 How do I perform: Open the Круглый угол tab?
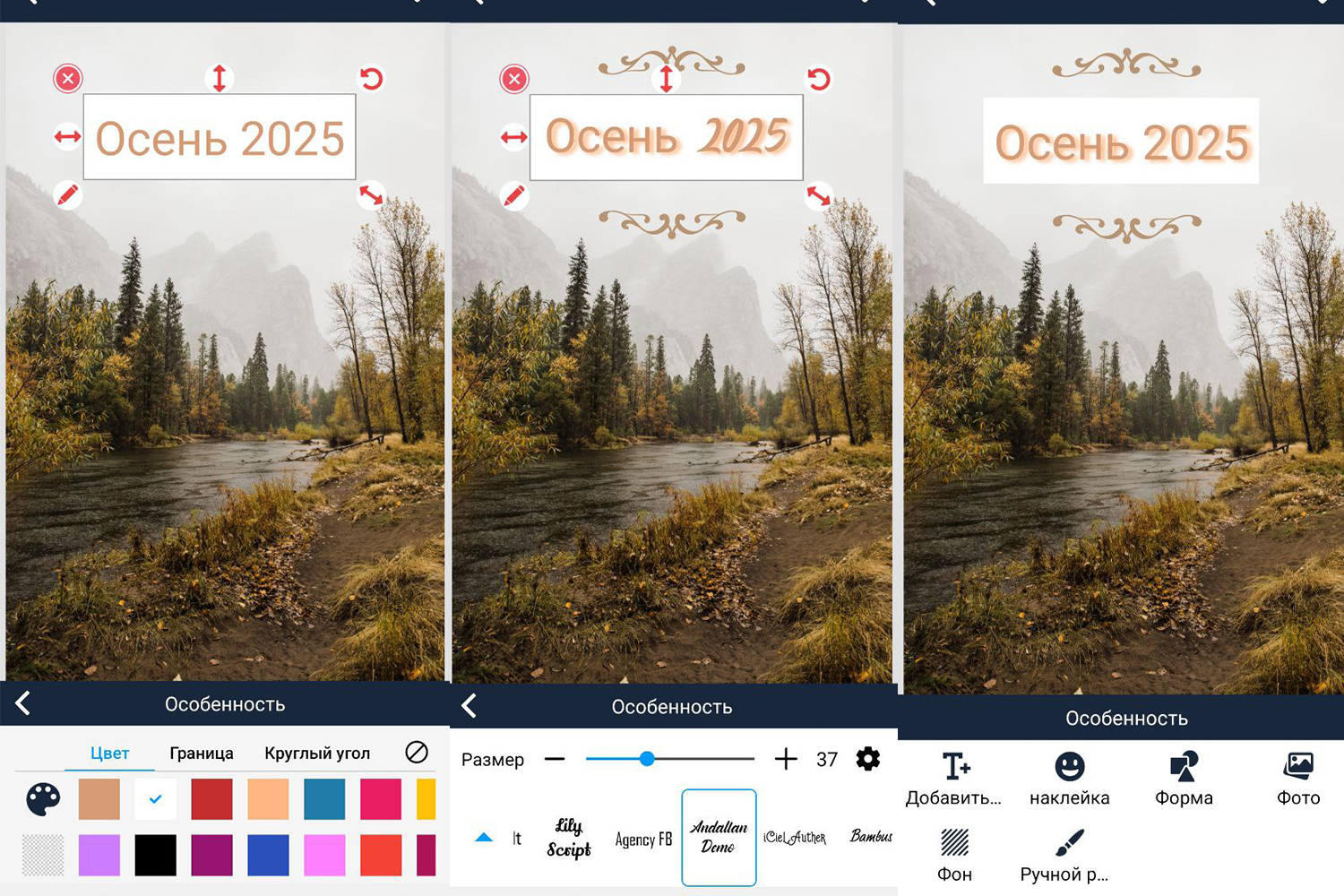317,754
